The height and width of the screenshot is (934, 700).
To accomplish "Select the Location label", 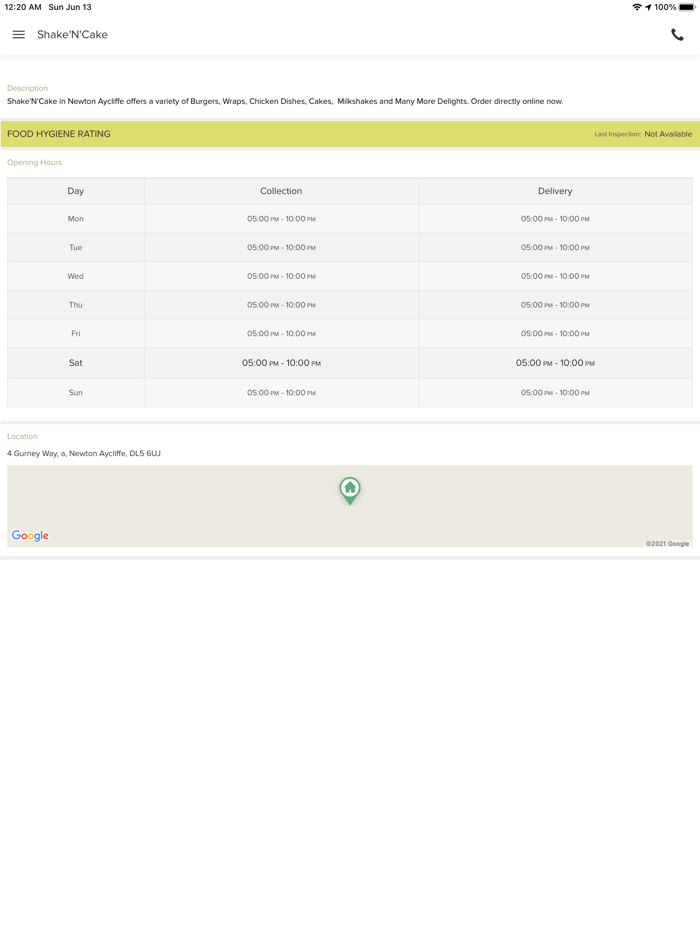I will pyautogui.click(x=22, y=437).
